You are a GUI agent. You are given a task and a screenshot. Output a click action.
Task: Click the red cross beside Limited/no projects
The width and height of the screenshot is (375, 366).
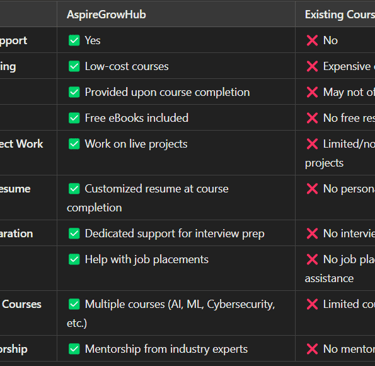pyautogui.click(x=312, y=144)
